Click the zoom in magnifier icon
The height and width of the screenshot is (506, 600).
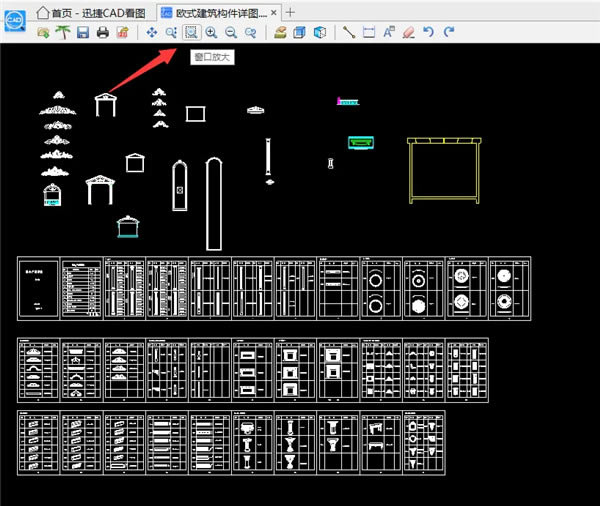click(x=211, y=33)
